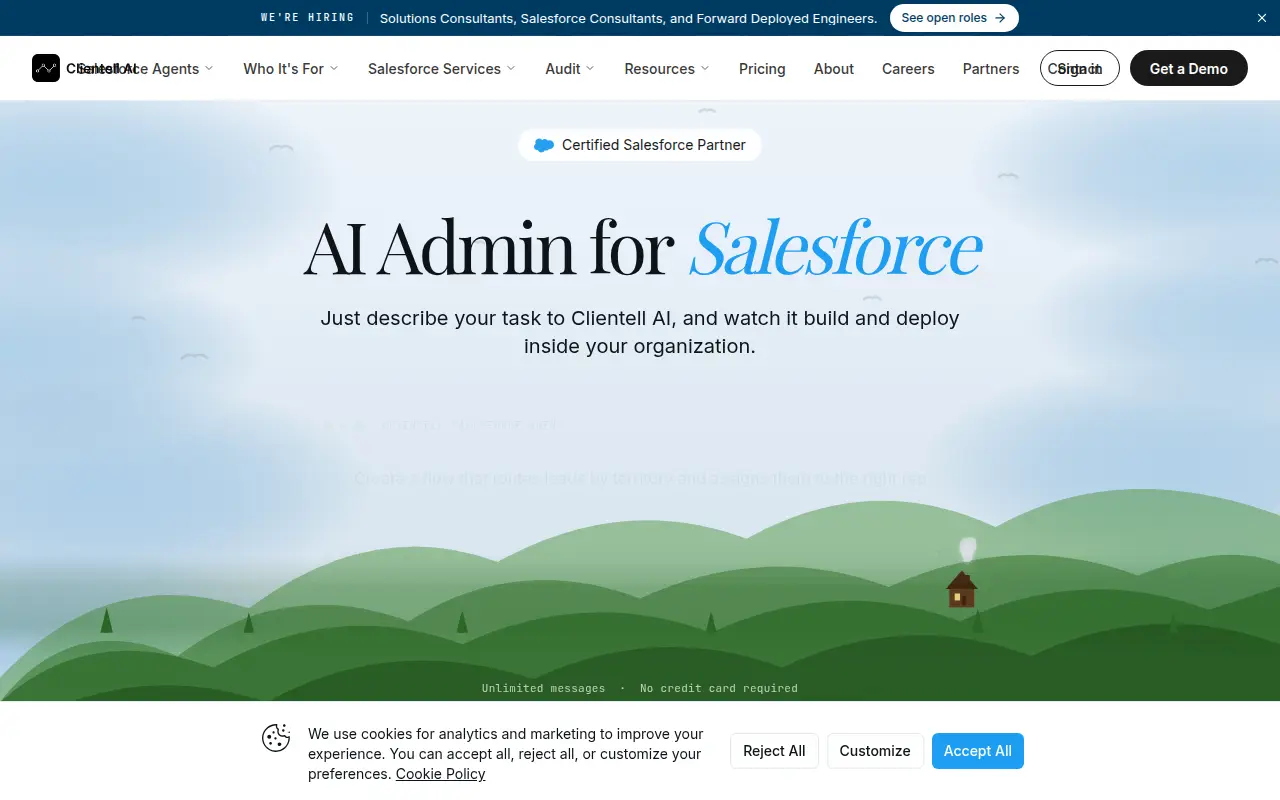Screen dimensions: 1280x800
Task: Accept all cookies
Action: point(978,751)
